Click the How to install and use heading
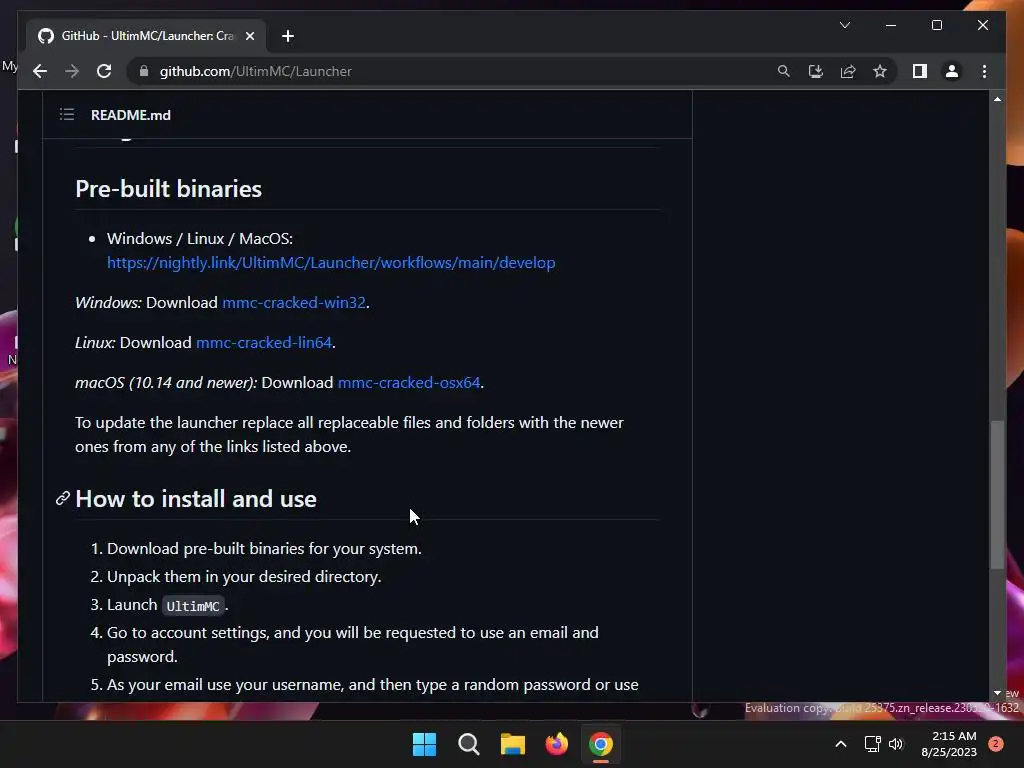The image size is (1024, 768). [196, 499]
